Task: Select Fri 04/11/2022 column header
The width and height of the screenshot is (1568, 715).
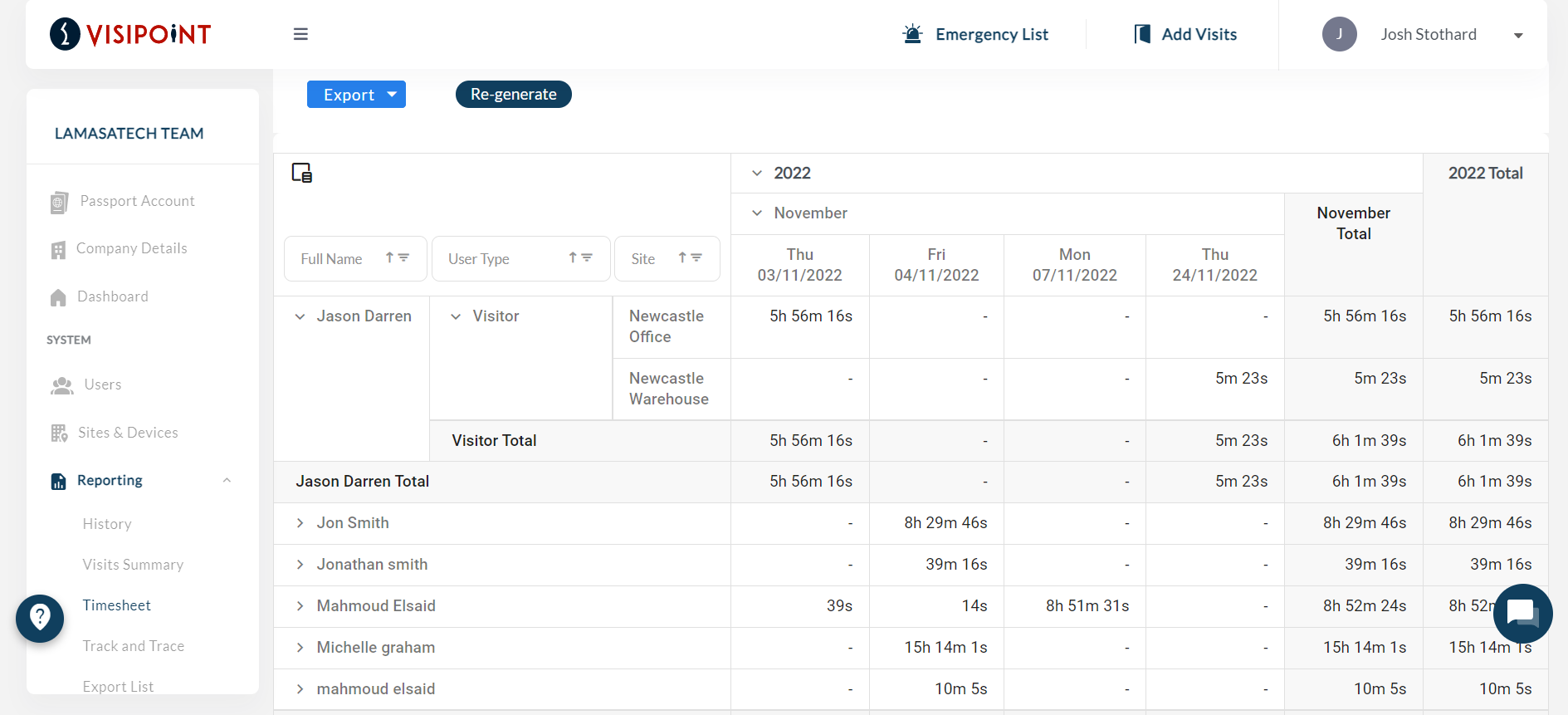Action: [x=936, y=265]
